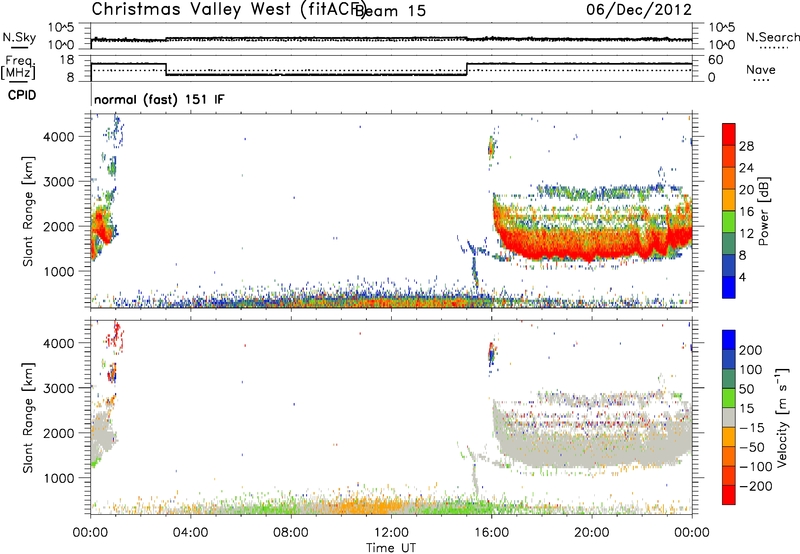Click the blue bottom of the power colorbar
This screenshot has height=554, width=800.
pyautogui.click(x=729, y=287)
